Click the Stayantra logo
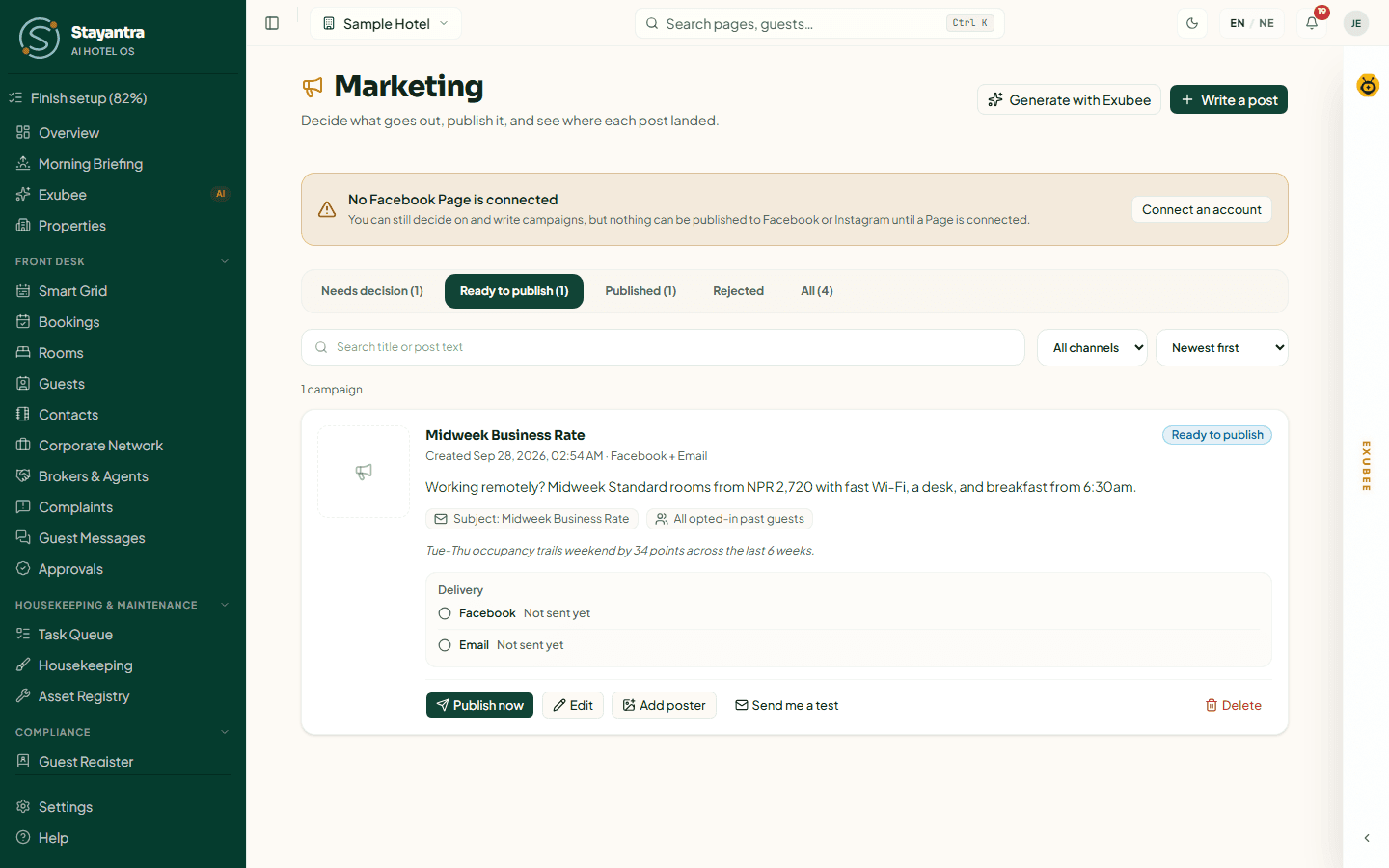The image size is (1389, 868). tap(40, 39)
